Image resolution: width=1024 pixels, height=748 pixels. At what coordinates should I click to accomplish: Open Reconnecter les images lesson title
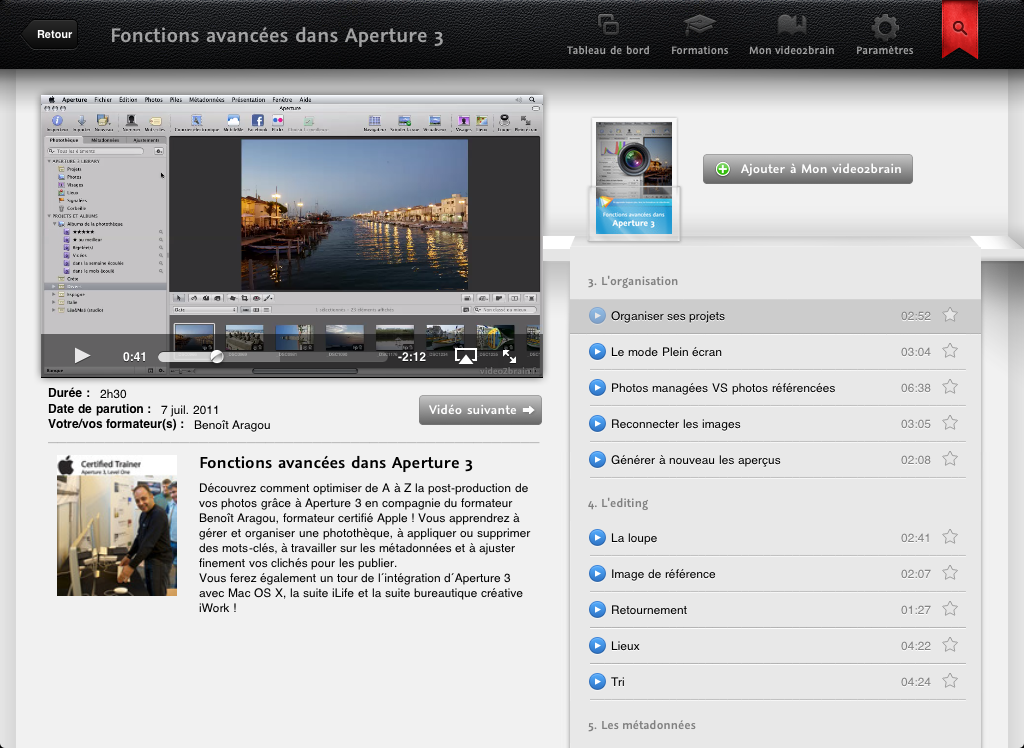tap(675, 424)
